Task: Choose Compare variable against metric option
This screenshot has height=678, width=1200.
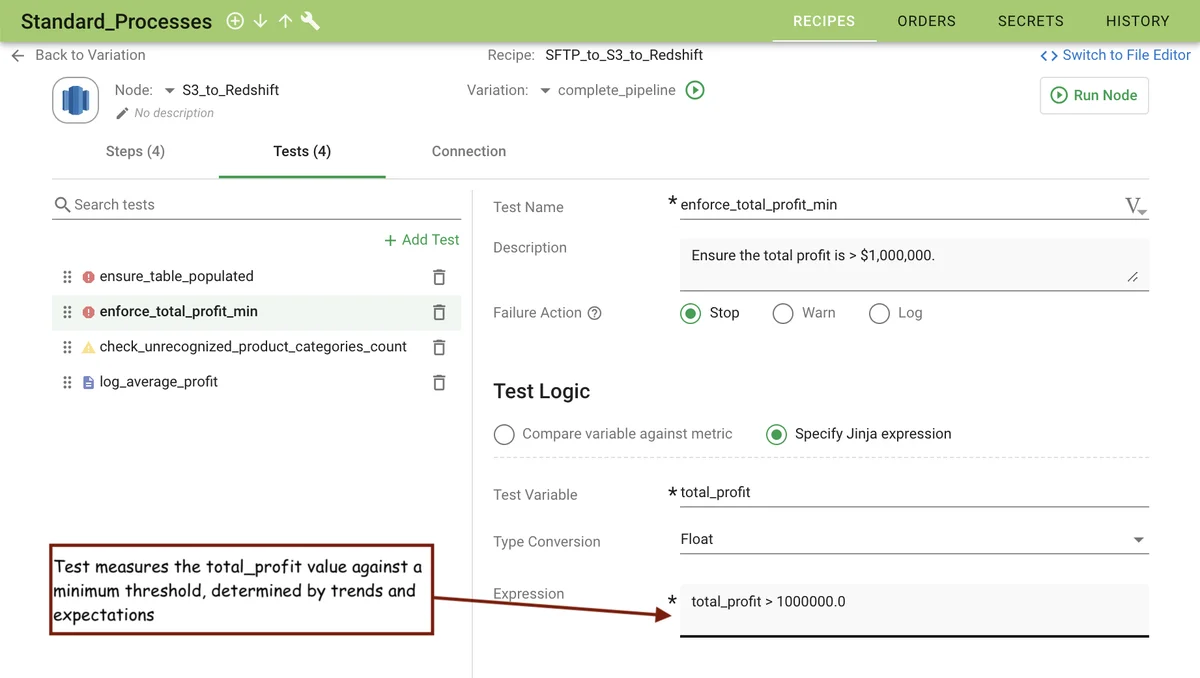Action: [505, 434]
